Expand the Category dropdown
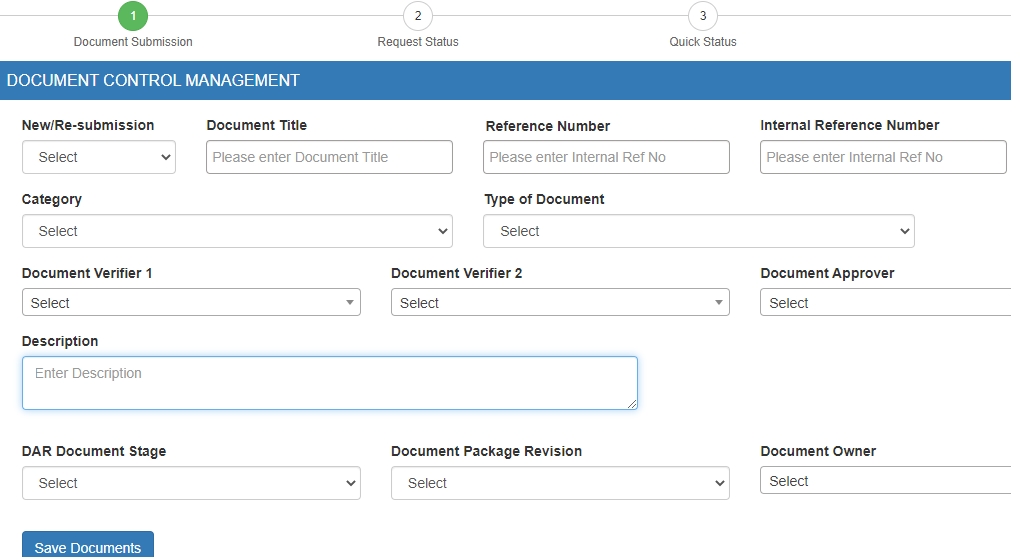Viewport: 1011px width, 557px height. tap(237, 231)
